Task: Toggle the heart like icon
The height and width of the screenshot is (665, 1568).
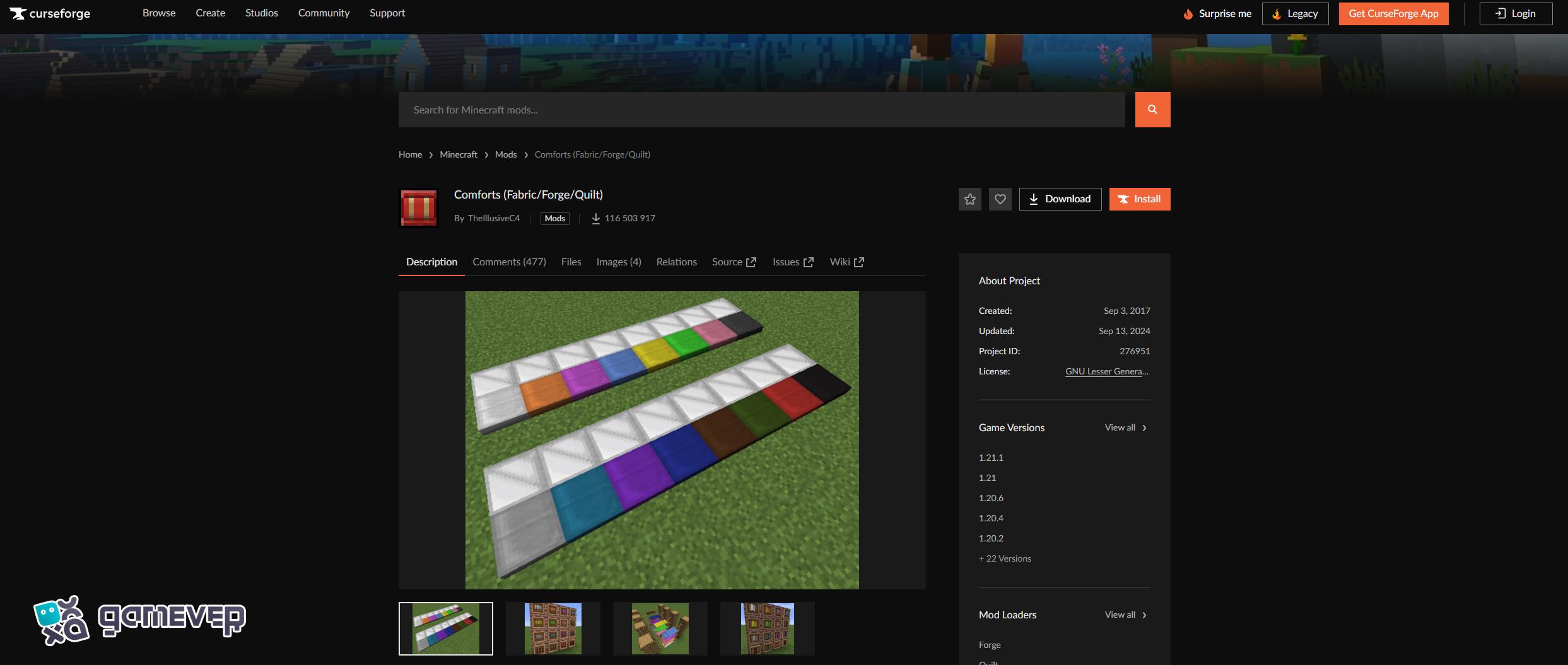Action: [x=1000, y=199]
